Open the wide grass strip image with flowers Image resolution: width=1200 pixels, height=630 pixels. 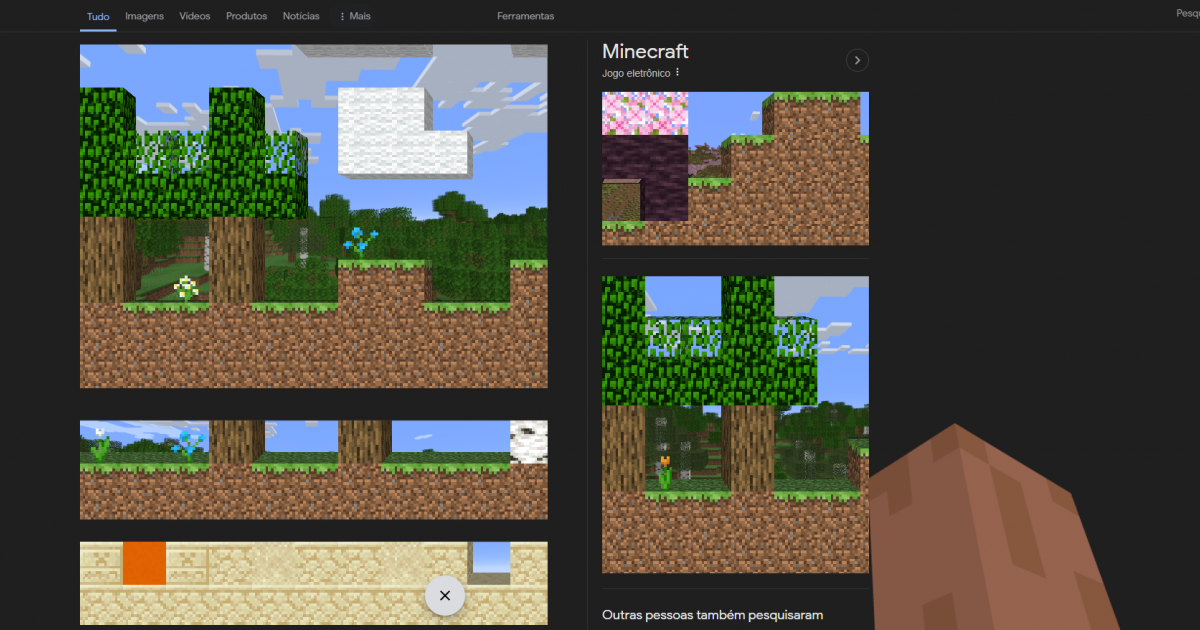point(314,469)
